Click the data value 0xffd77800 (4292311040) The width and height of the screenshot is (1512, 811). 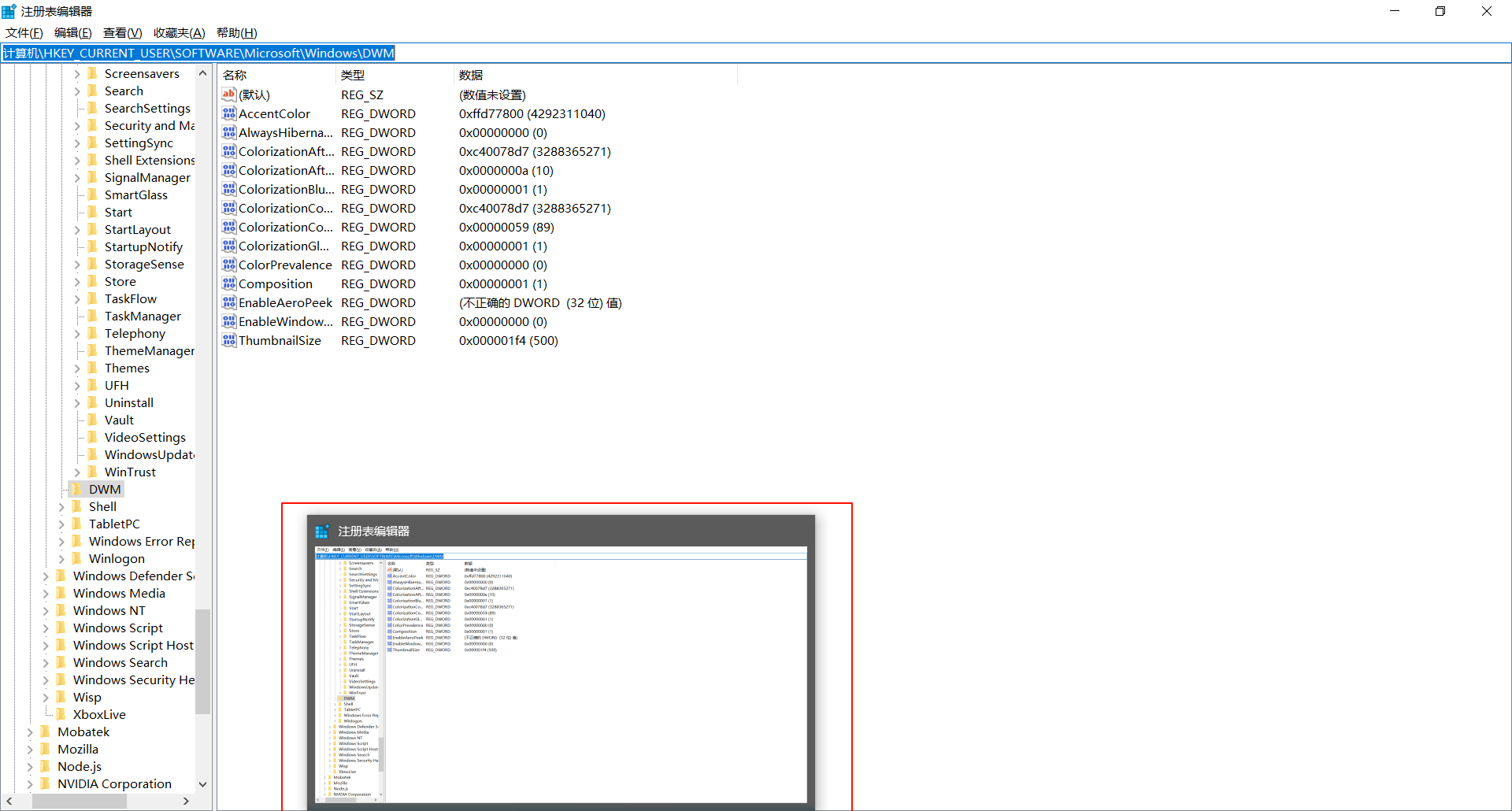coord(532,113)
